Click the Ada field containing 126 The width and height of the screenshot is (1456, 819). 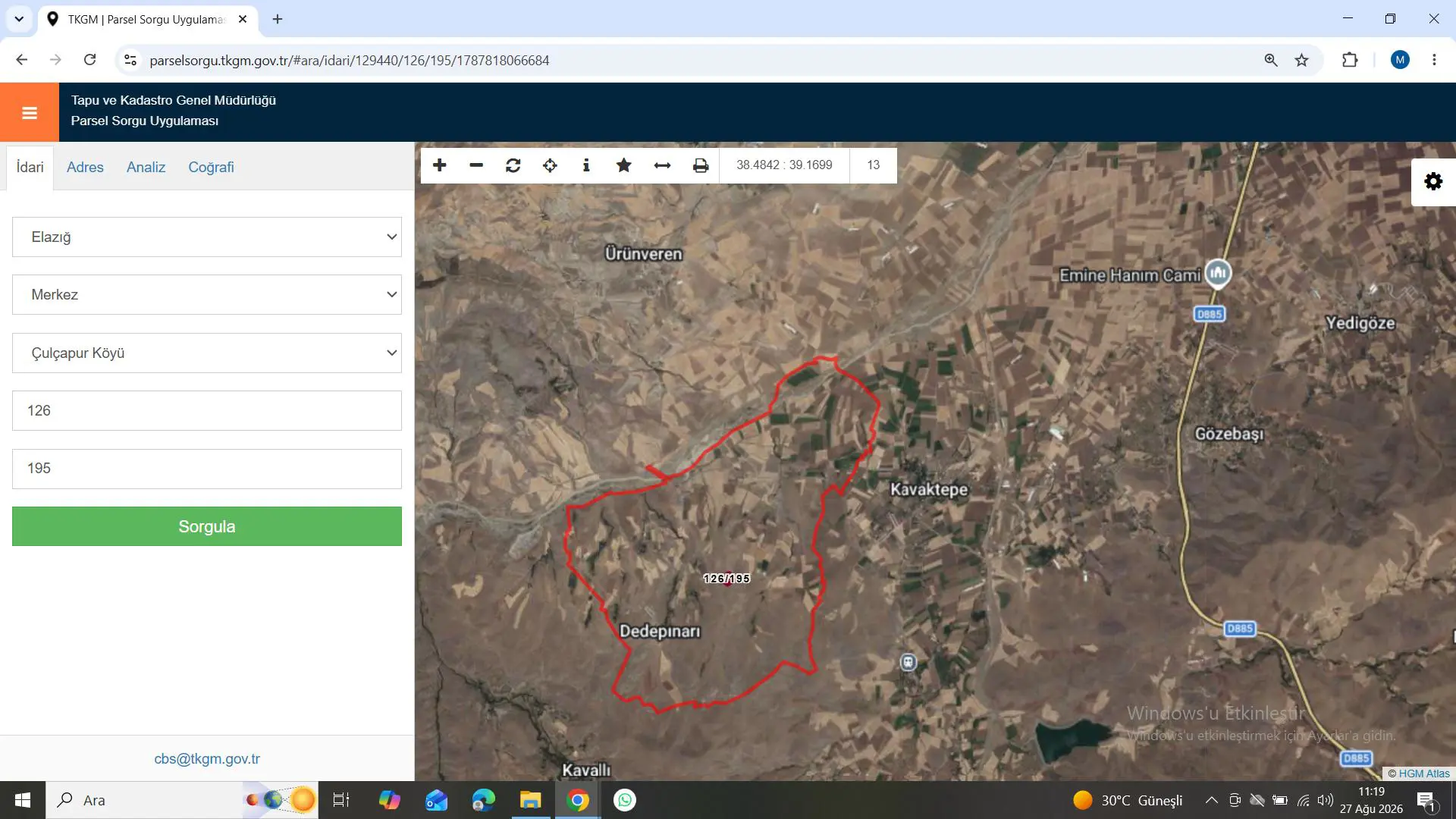coord(207,411)
